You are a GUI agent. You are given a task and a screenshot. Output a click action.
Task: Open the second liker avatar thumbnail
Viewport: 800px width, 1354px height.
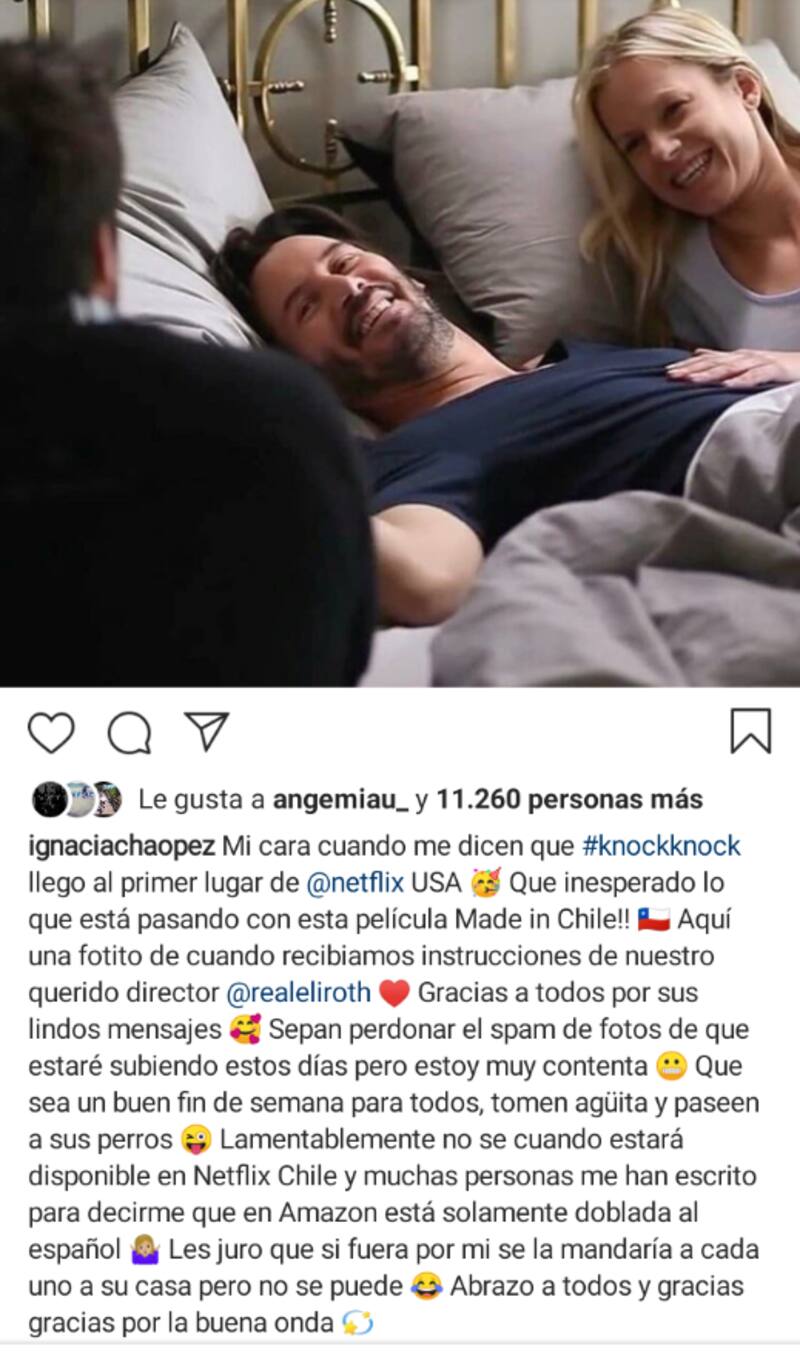(x=78, y=799)
